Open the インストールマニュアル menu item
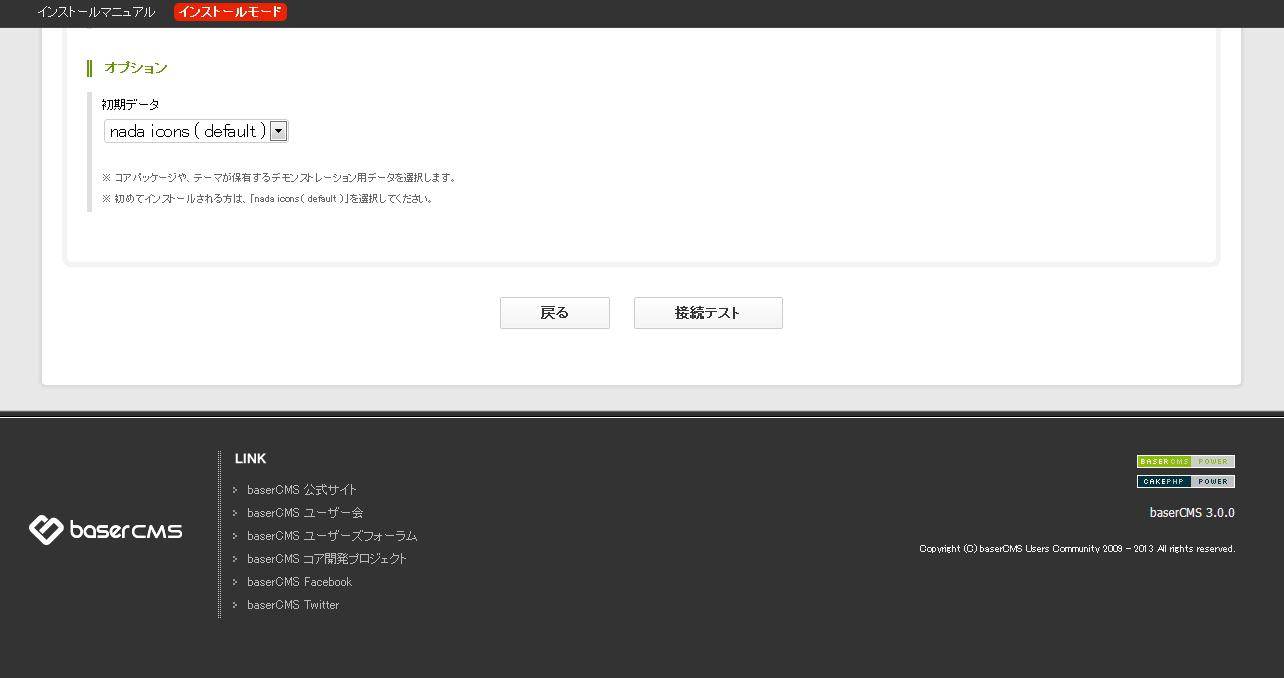 [x=95, y=13]
